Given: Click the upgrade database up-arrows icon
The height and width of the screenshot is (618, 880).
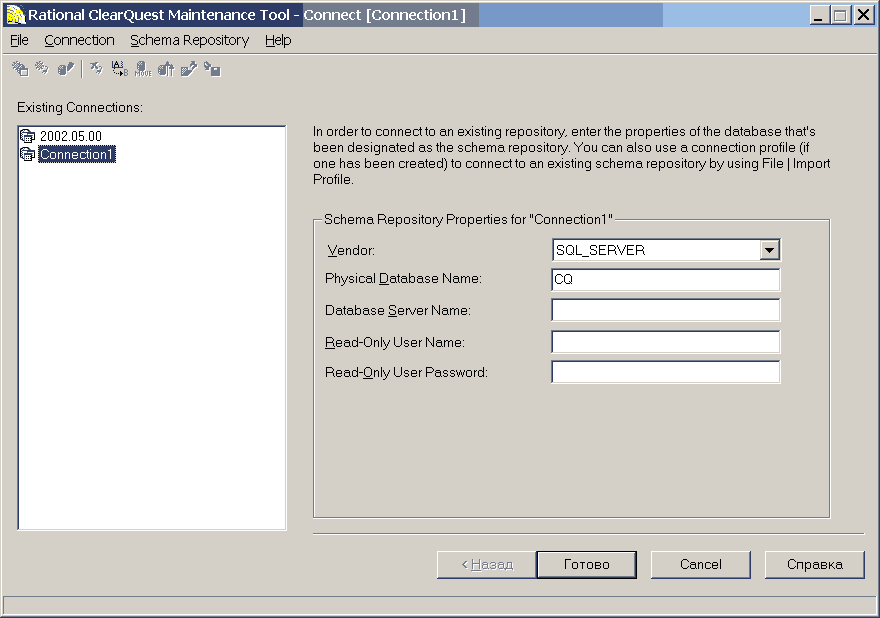Looking at the screenshot, I should [166, 69].
